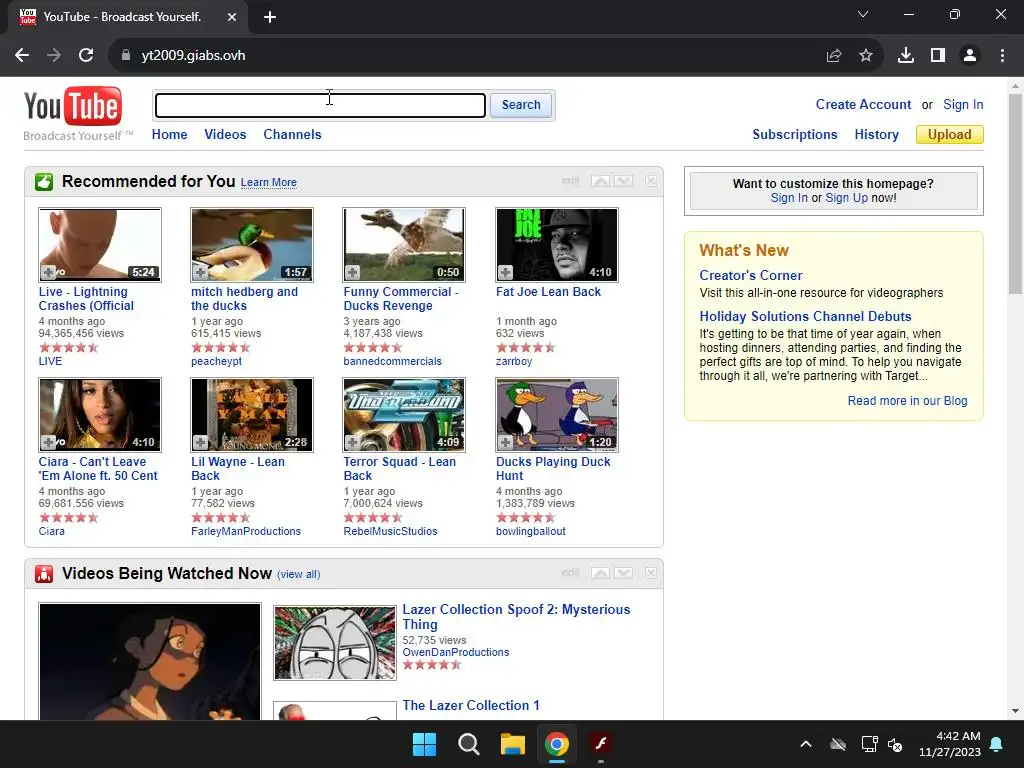
Task: Click Learn More link
Action: point(268,182)
